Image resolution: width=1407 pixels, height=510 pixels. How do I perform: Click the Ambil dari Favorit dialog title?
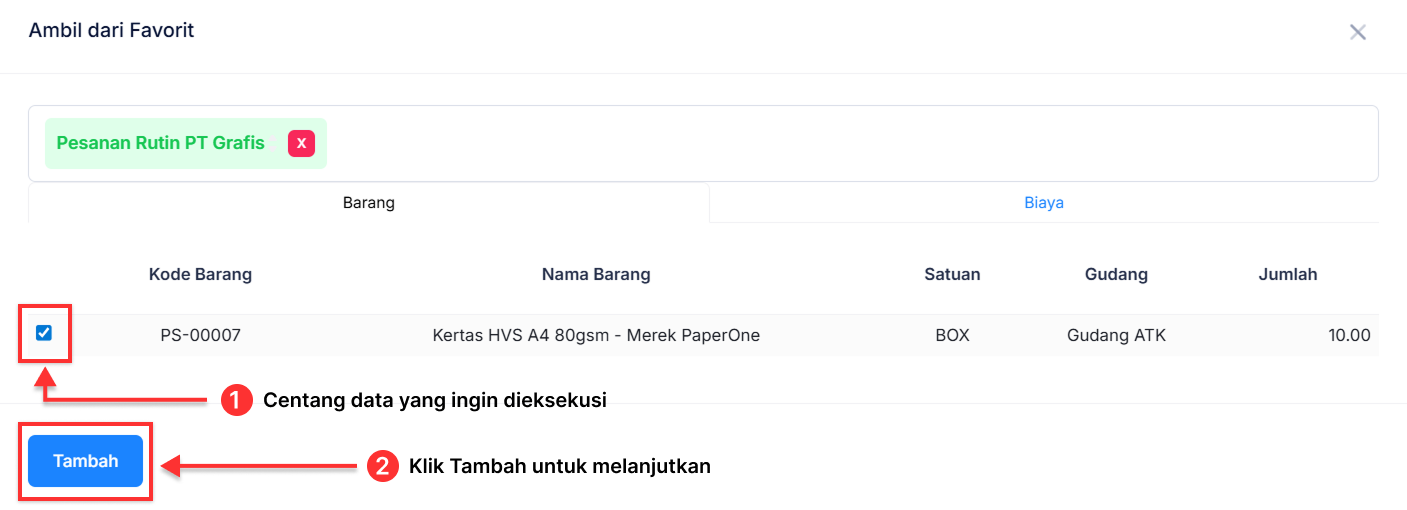(x=111, y=30)
